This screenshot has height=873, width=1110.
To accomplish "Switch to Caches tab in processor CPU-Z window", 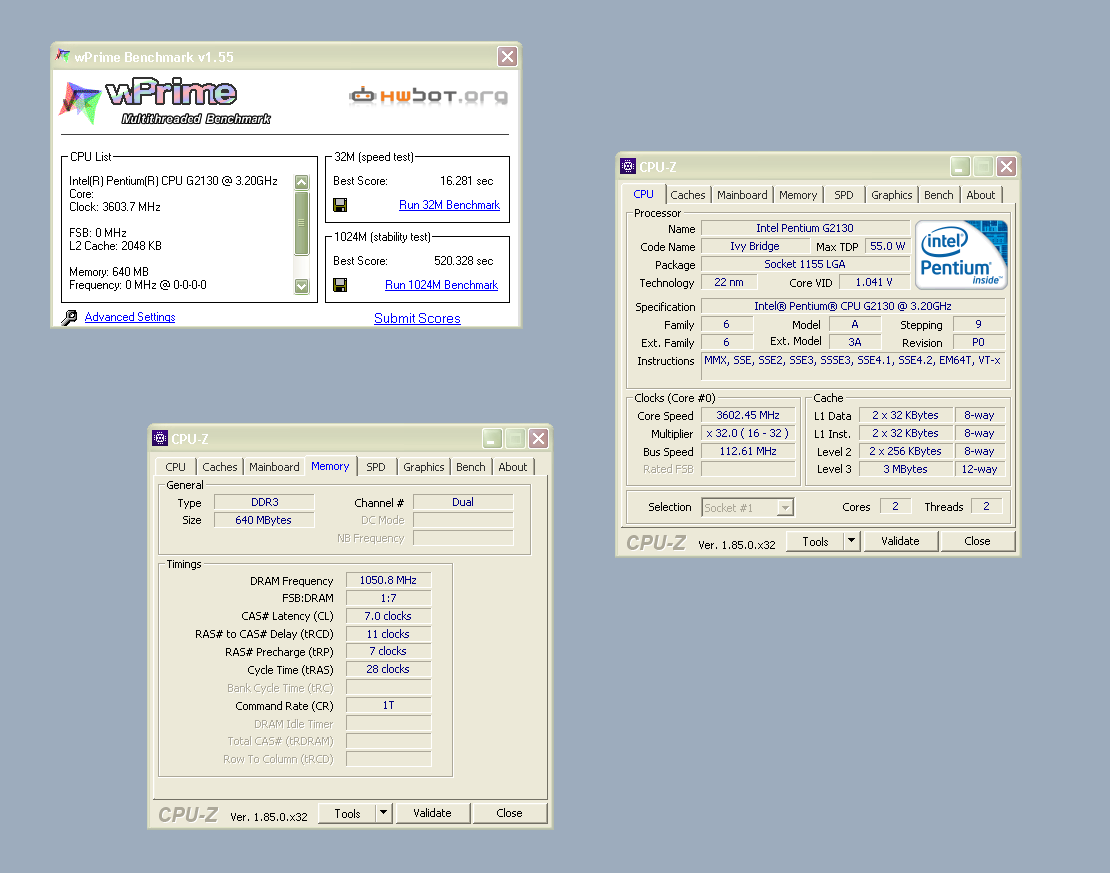I will pos(687,195).
